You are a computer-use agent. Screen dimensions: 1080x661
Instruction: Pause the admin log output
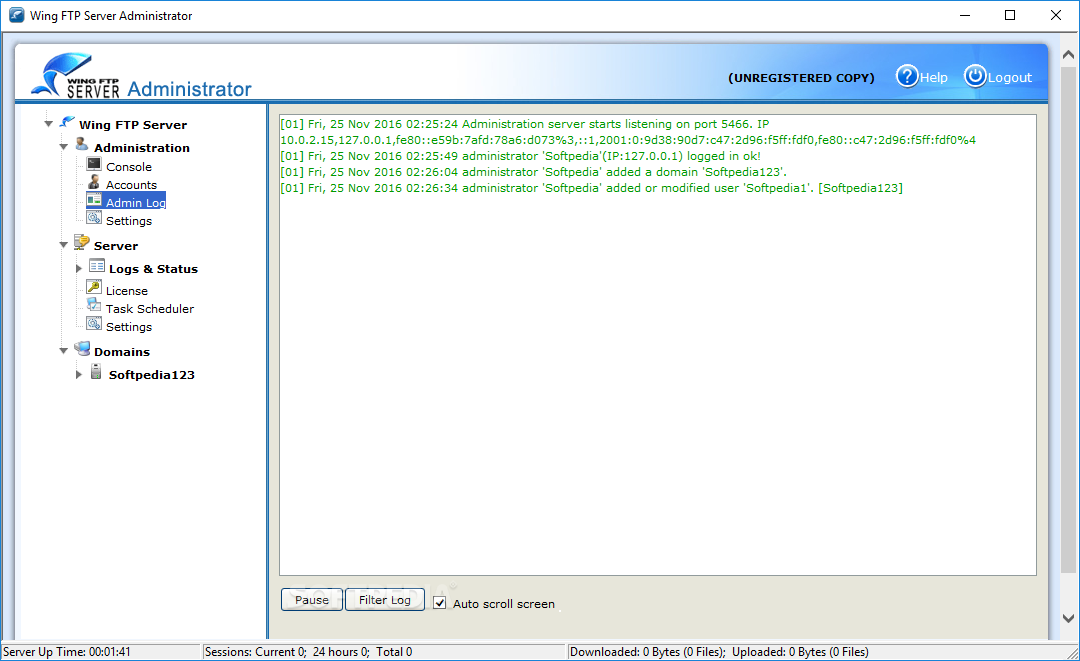[x=312, y=600]
